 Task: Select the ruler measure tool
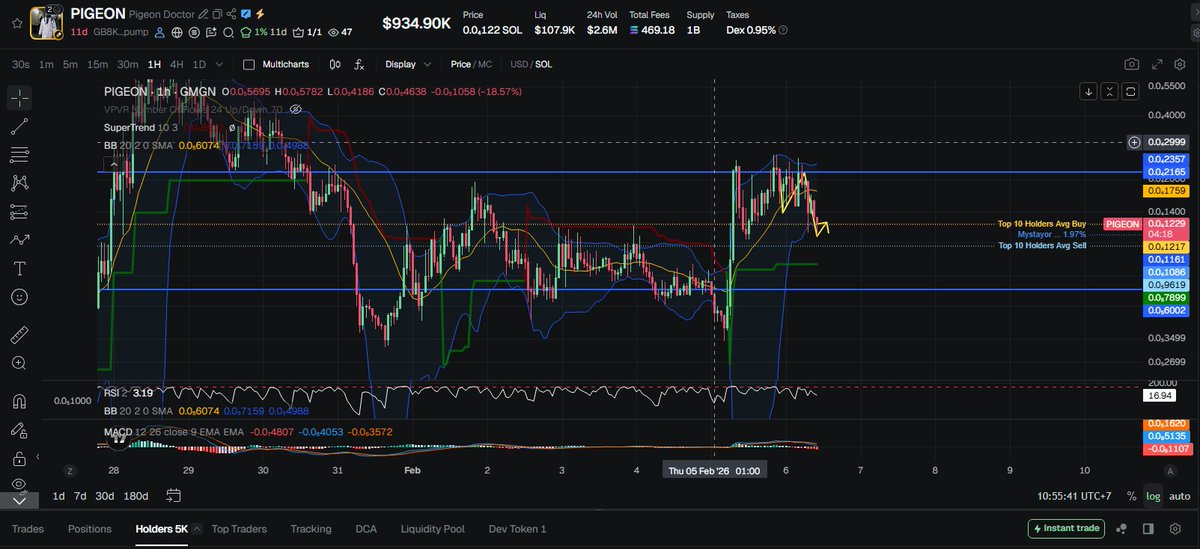(19, 335)
